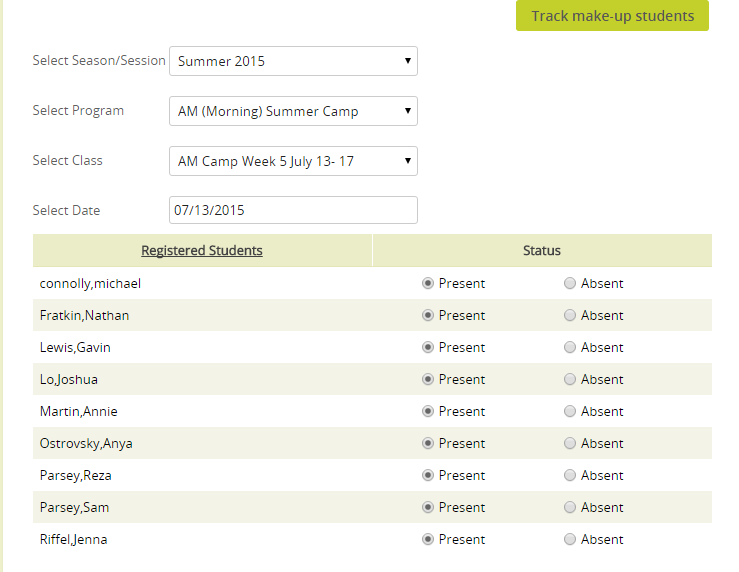Viewport: 739px width, 572px height.
Task: Mark Lewis,Gavin as Absent
Action: (570, 347)
